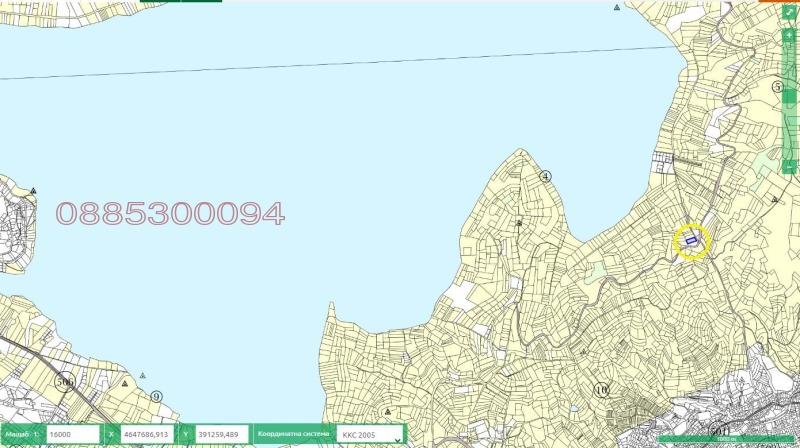Click the zoom level slider track
This screenshot has width=800, height=448.
[789, 100]
